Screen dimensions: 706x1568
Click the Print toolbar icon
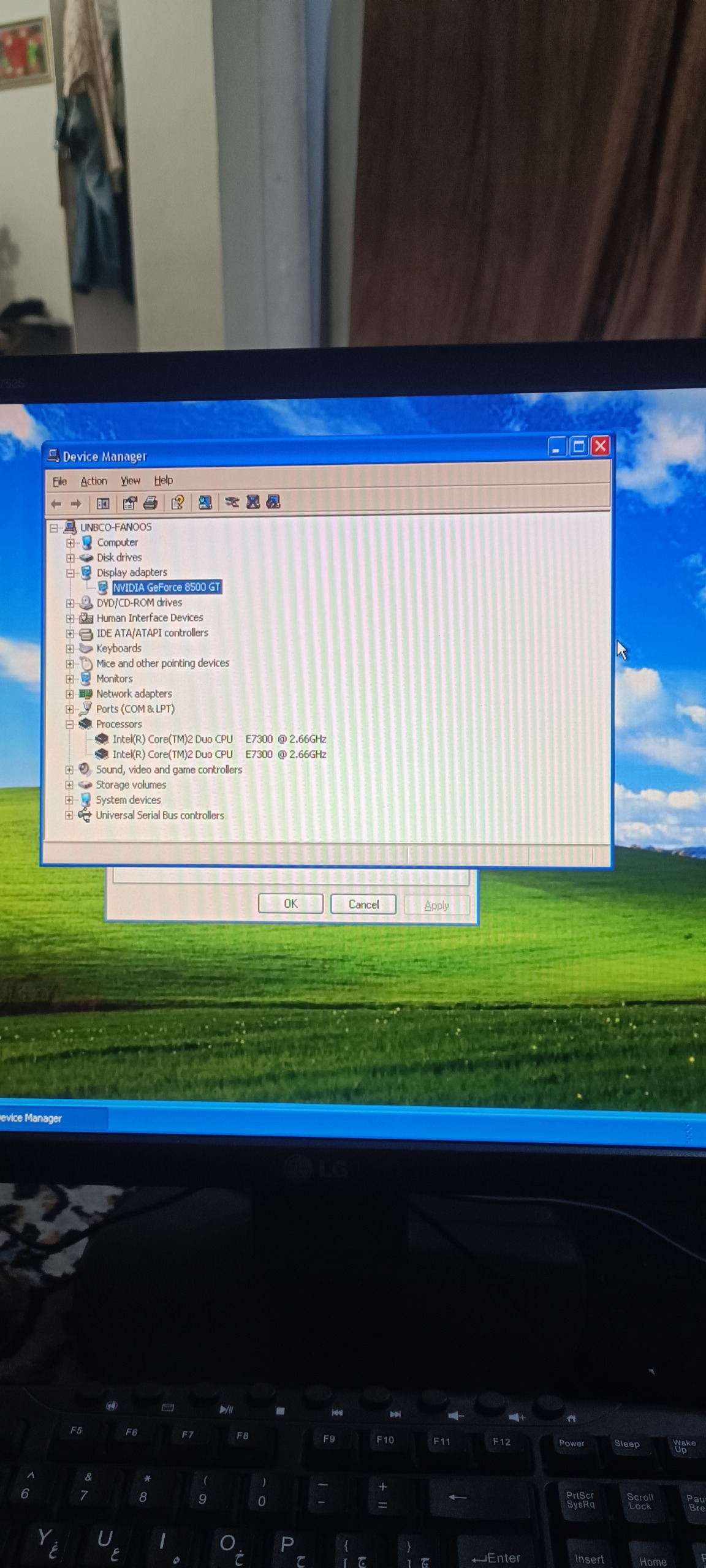pos(150,503)
